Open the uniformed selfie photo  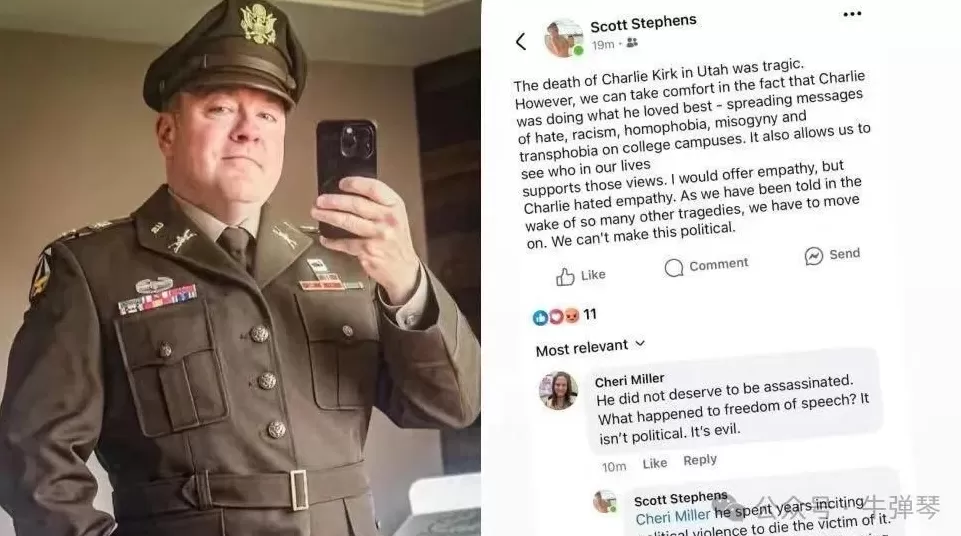pyautogui.click(x=240, y=268)
